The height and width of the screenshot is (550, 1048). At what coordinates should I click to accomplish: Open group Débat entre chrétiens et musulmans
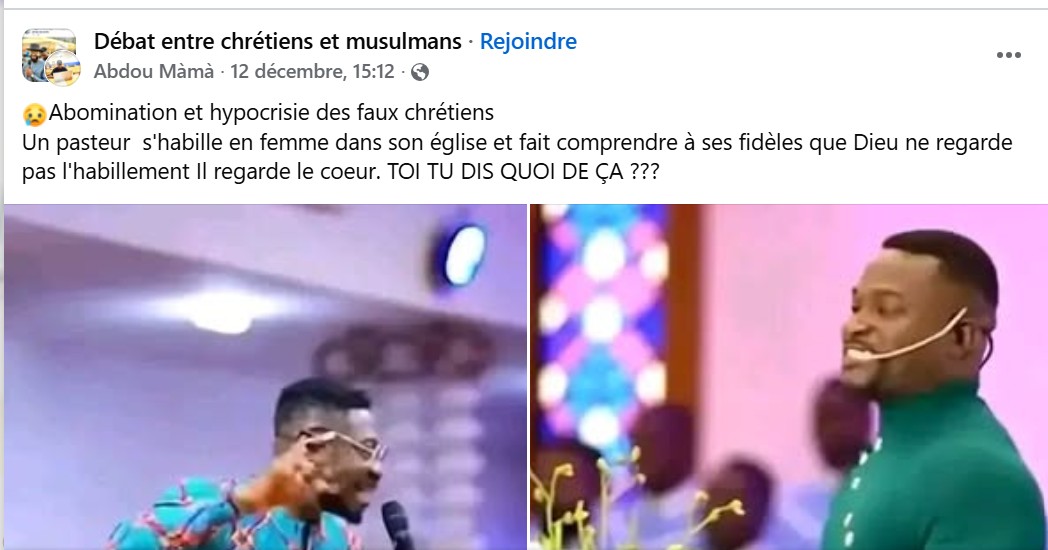click(x=277, y=41)
